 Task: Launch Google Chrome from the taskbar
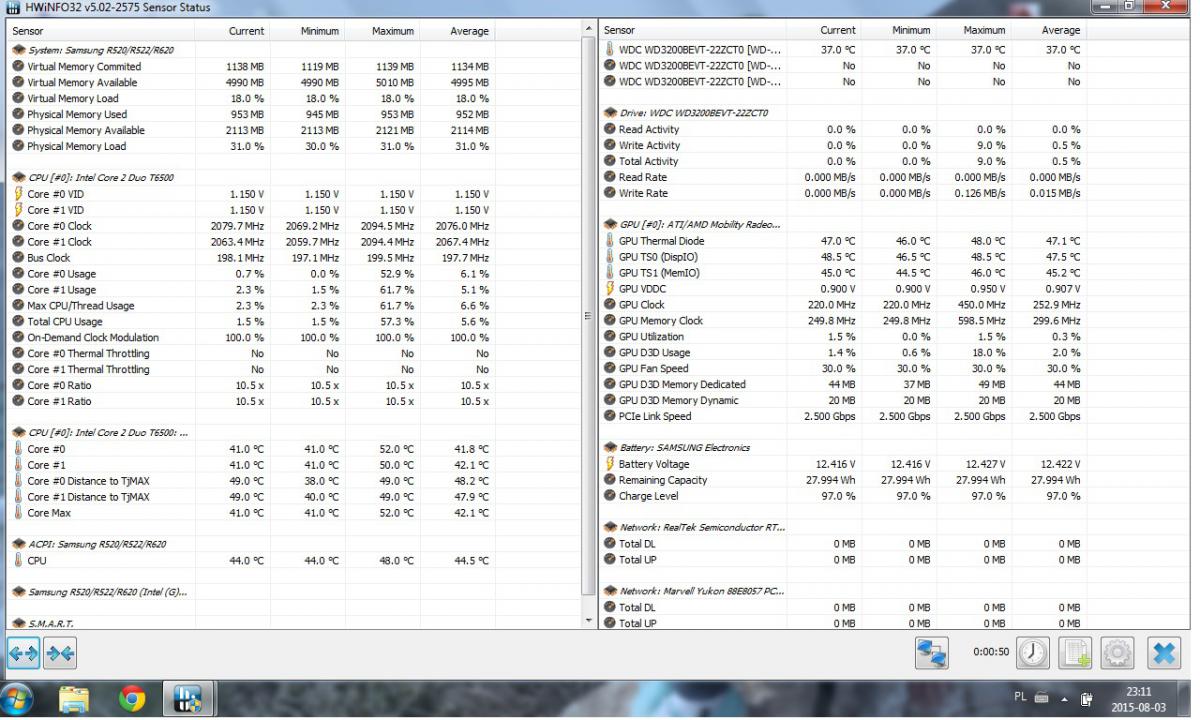131,699
